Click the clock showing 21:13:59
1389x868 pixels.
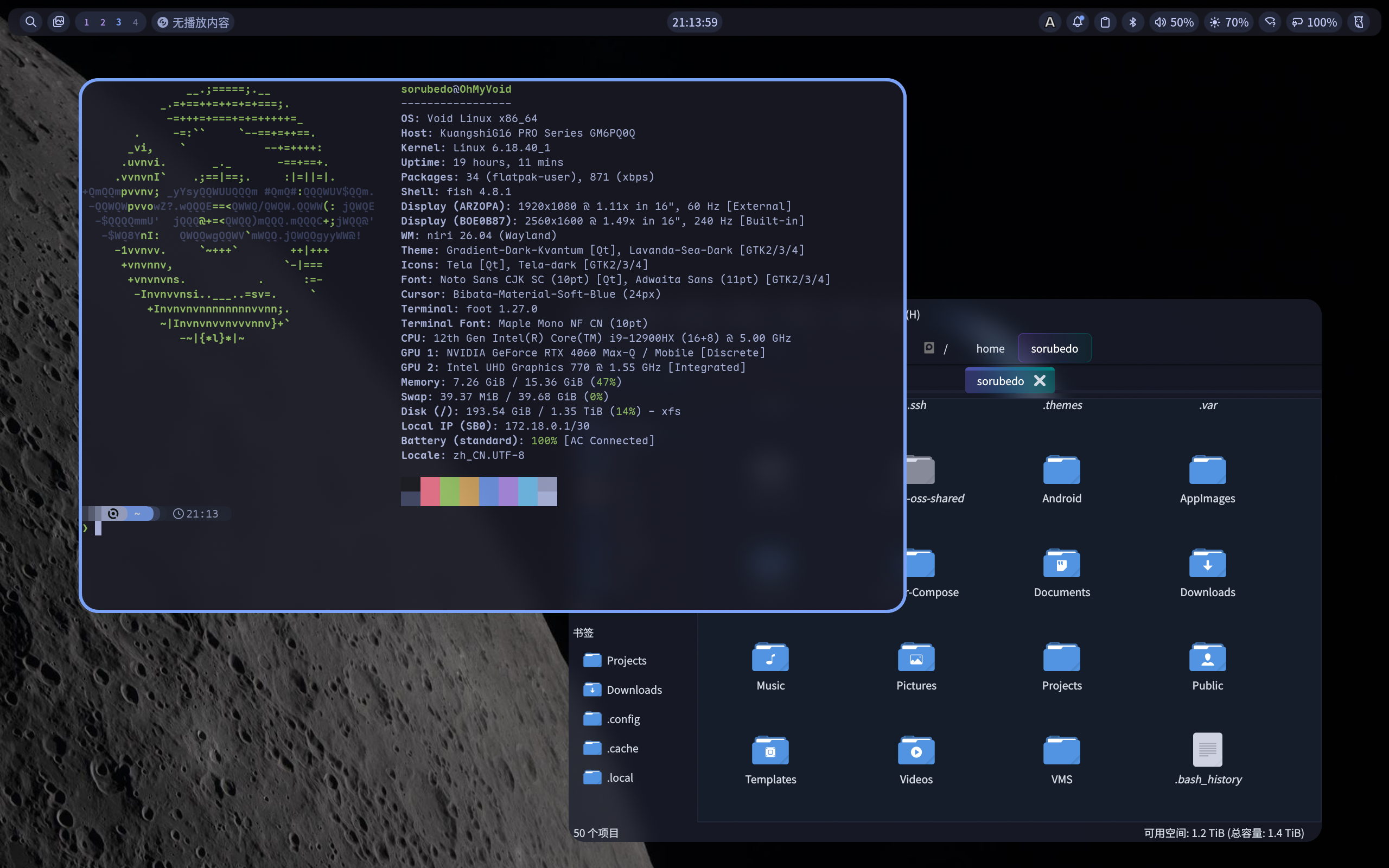pos(694,22)
